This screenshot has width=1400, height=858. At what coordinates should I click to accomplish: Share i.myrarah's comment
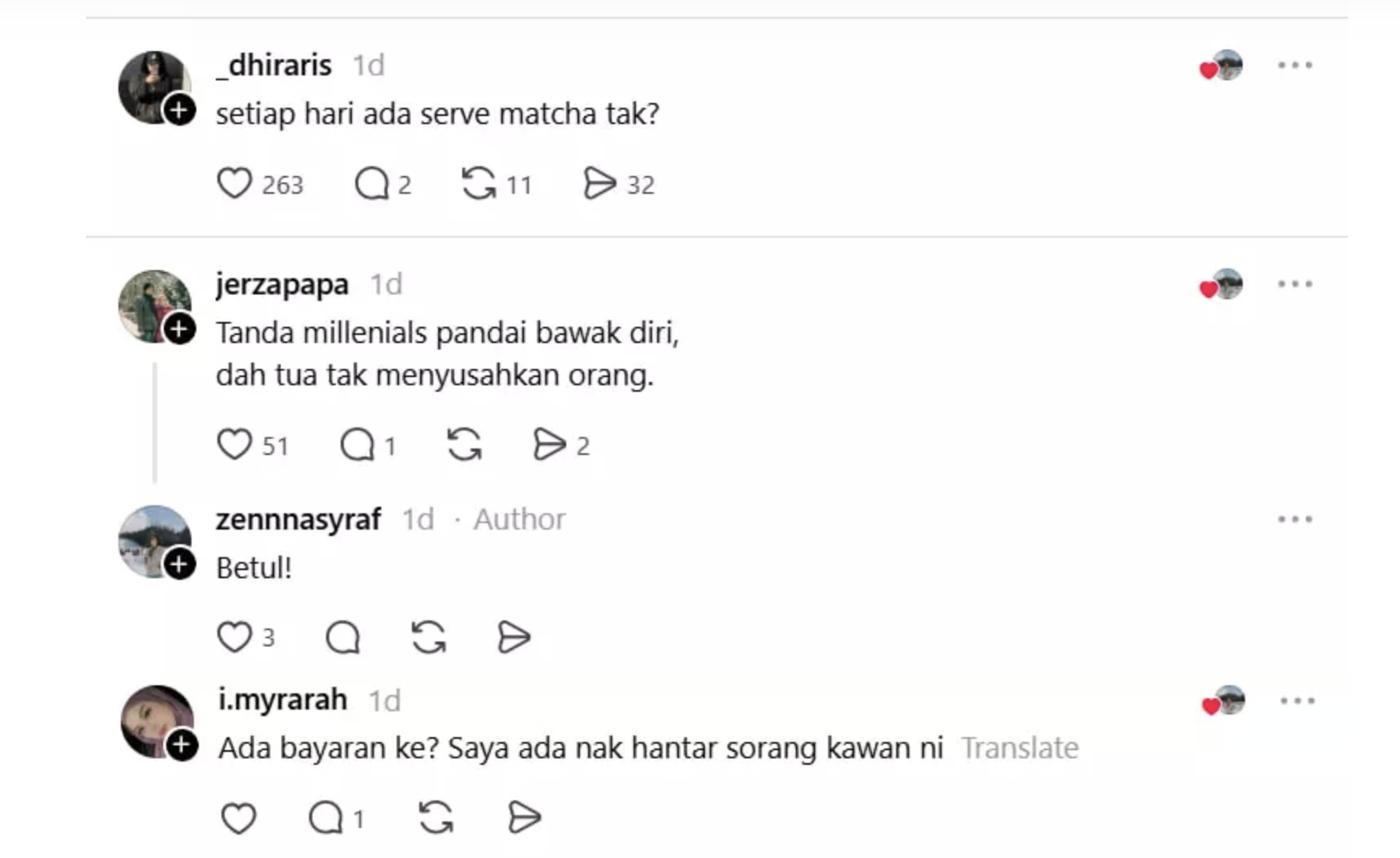(x=524, y=817)
